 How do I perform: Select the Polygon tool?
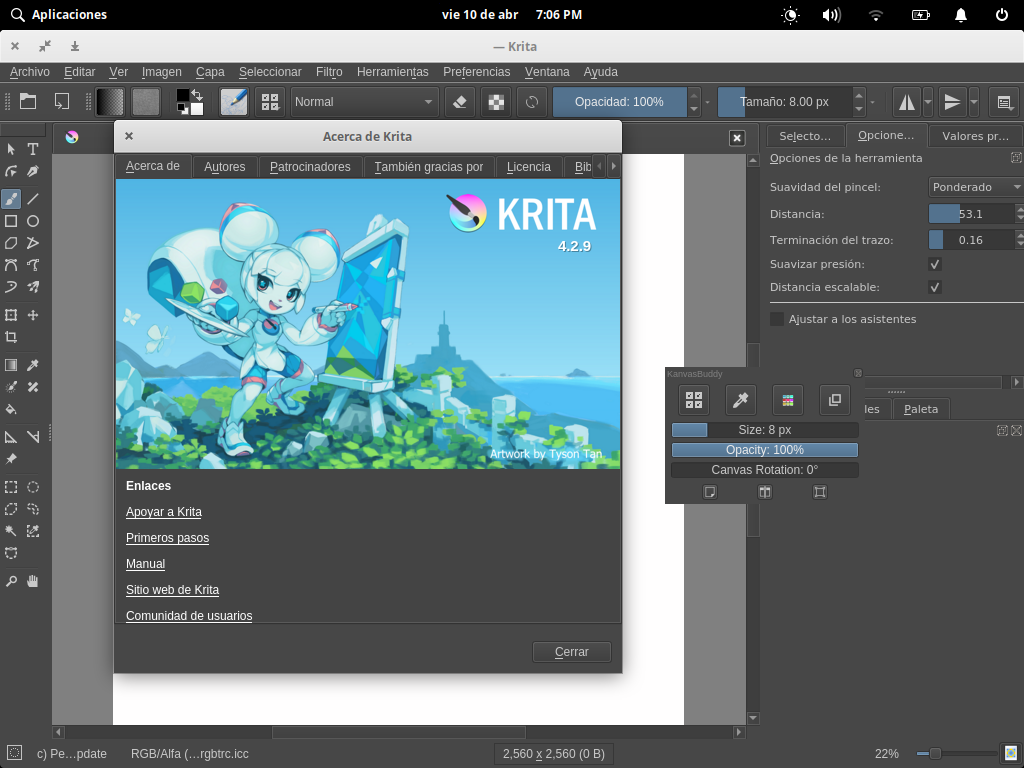click(x=11, y=243)
